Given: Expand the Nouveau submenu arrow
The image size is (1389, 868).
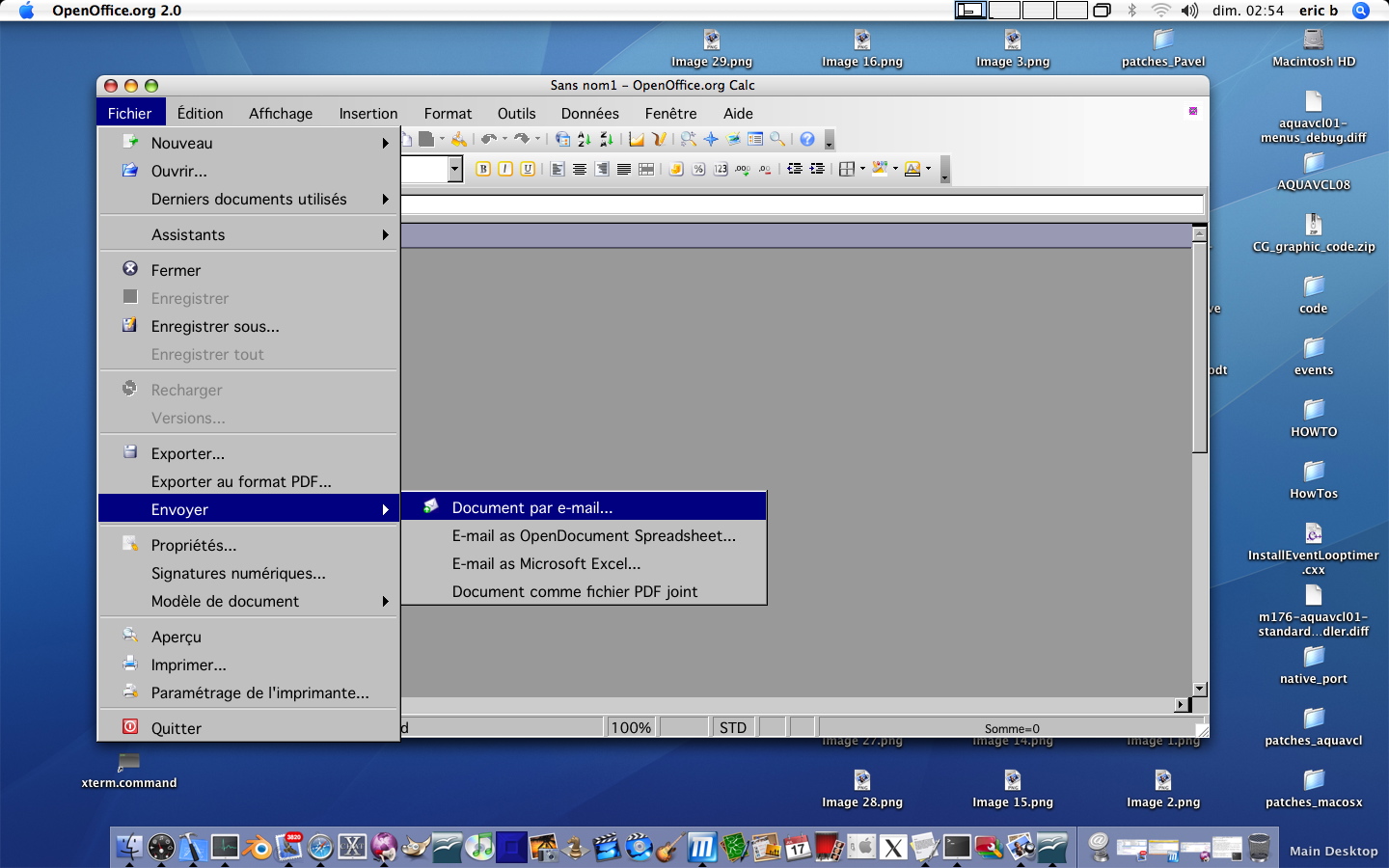Looking at the screenshot, I should [x=385, y=143].
